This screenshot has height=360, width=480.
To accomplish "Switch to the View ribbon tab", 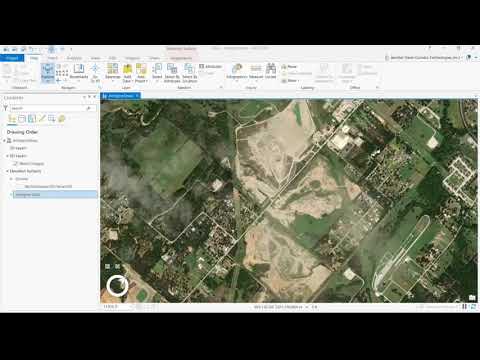I will click(95, 58).
